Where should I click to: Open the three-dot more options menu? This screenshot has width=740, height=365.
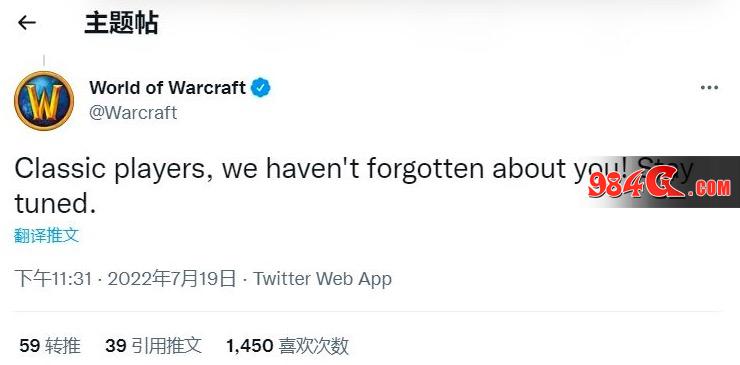(709, 88)
